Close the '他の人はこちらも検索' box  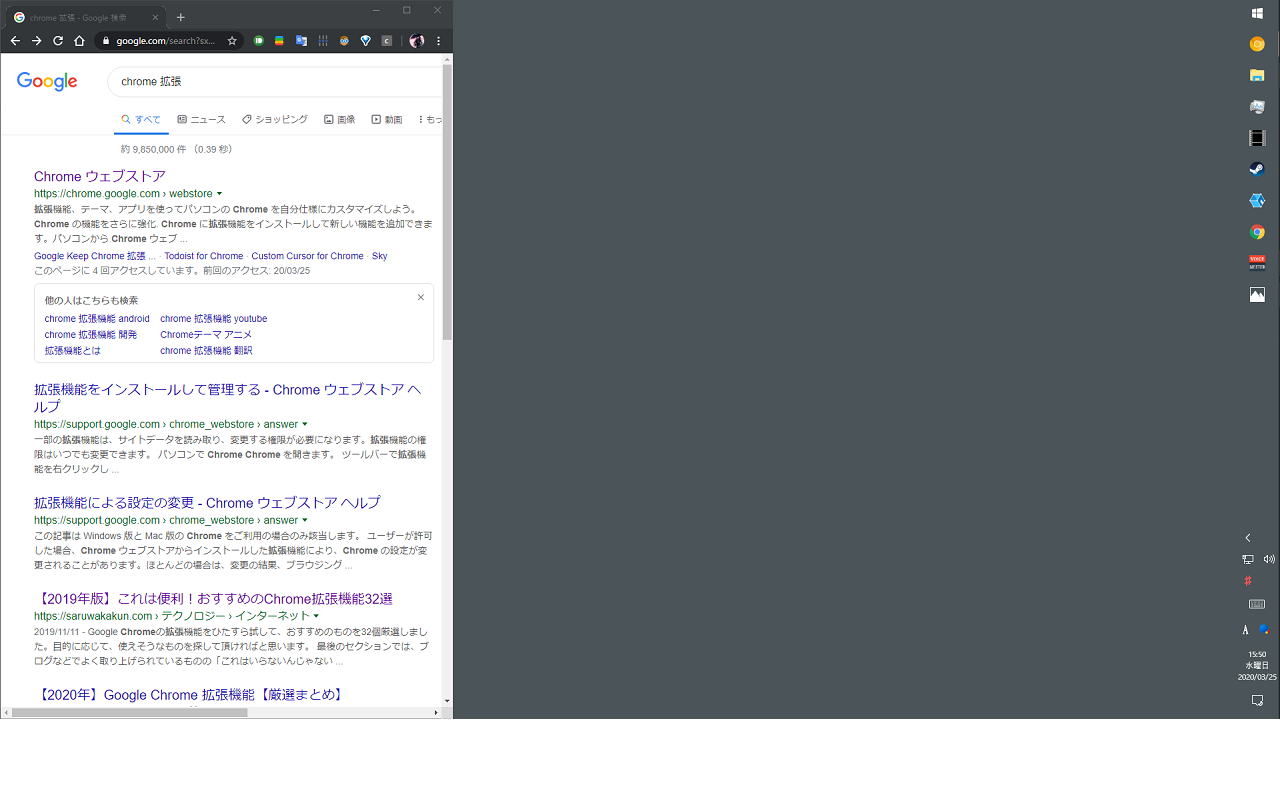[x=421, y=297]
